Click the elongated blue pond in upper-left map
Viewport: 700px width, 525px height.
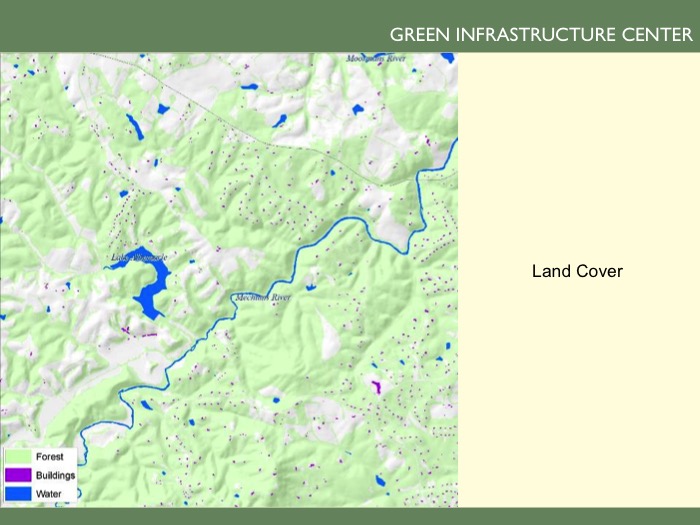133,125
